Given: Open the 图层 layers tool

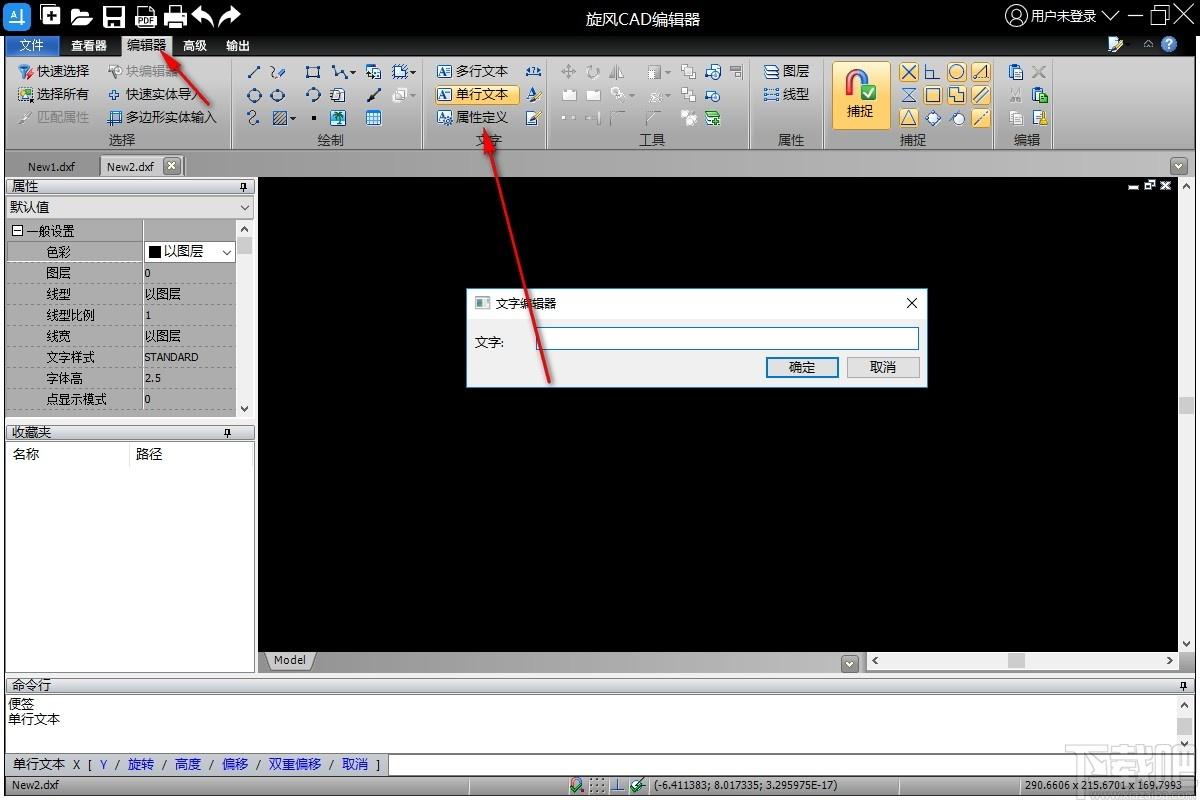Looking at the screenshot, I should 786,71.
